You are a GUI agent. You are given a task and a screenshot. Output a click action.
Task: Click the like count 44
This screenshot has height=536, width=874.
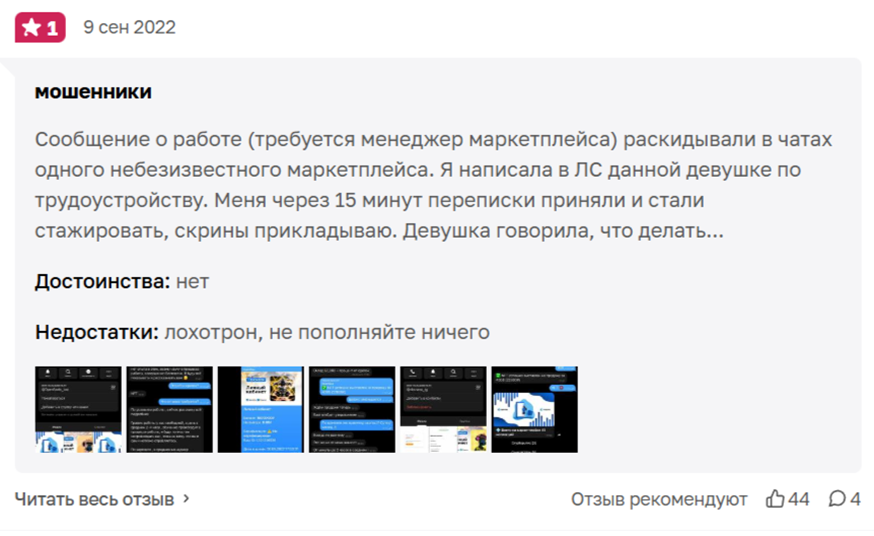[x=799, y=499]
